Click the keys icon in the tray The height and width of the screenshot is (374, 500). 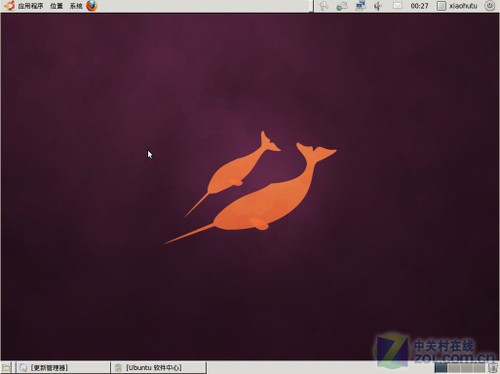[323, 6]
